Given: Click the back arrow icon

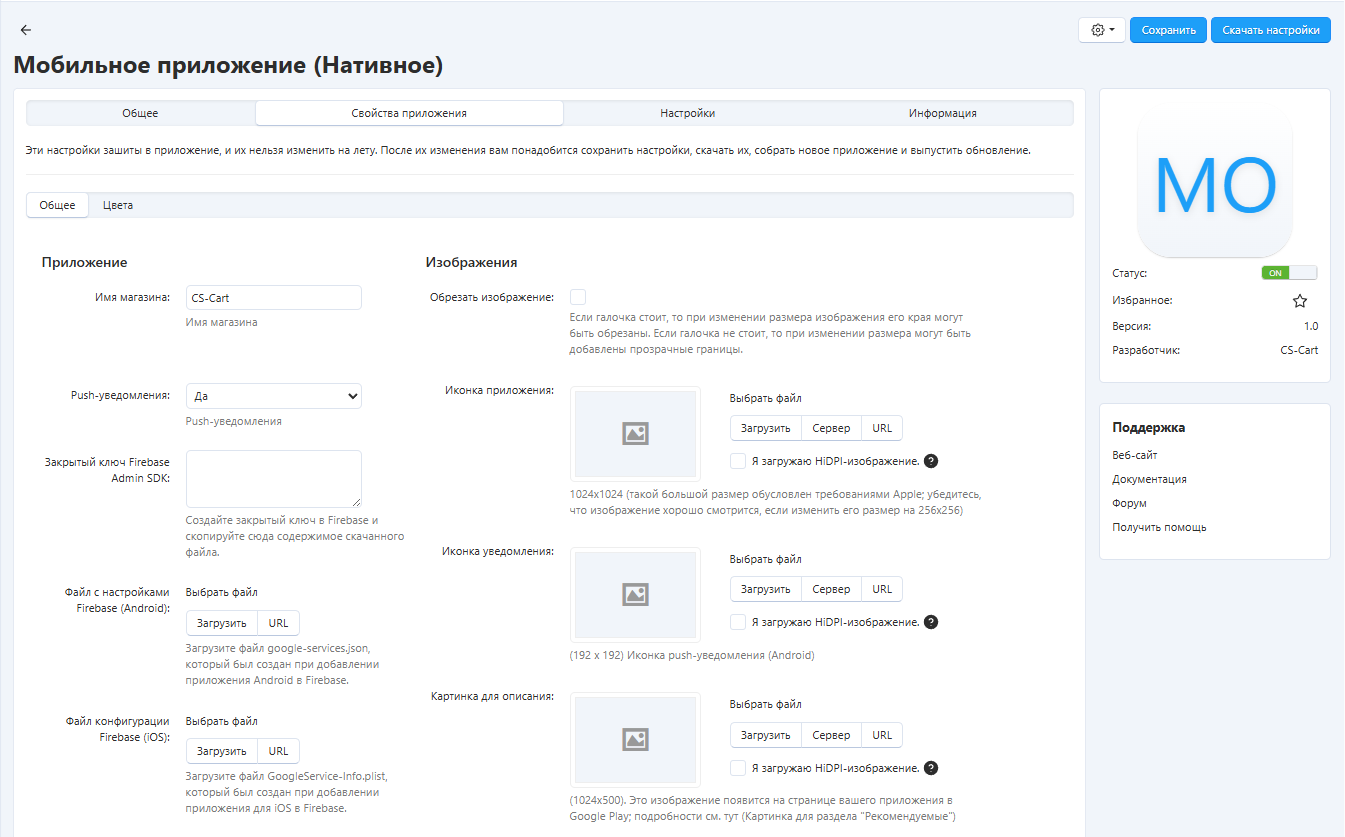Looking at the screenshot, I should pyautogui.click(x=26, y=30).
